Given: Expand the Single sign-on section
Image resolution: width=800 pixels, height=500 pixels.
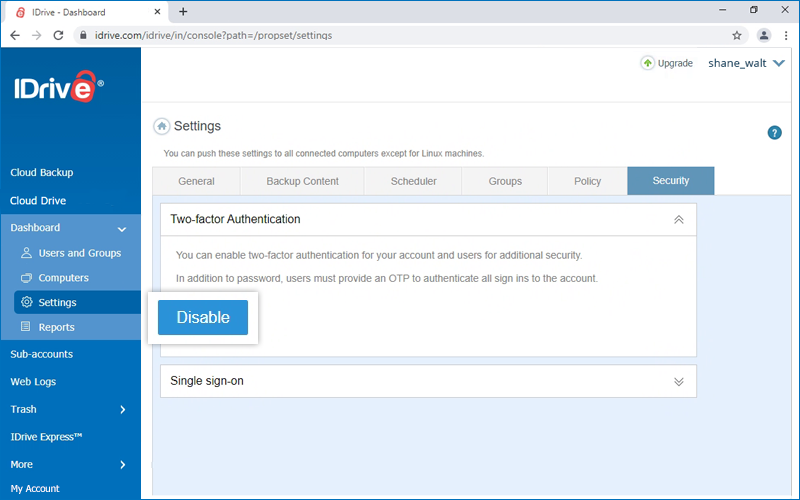Looking at the screenshot, I should 678,381.
